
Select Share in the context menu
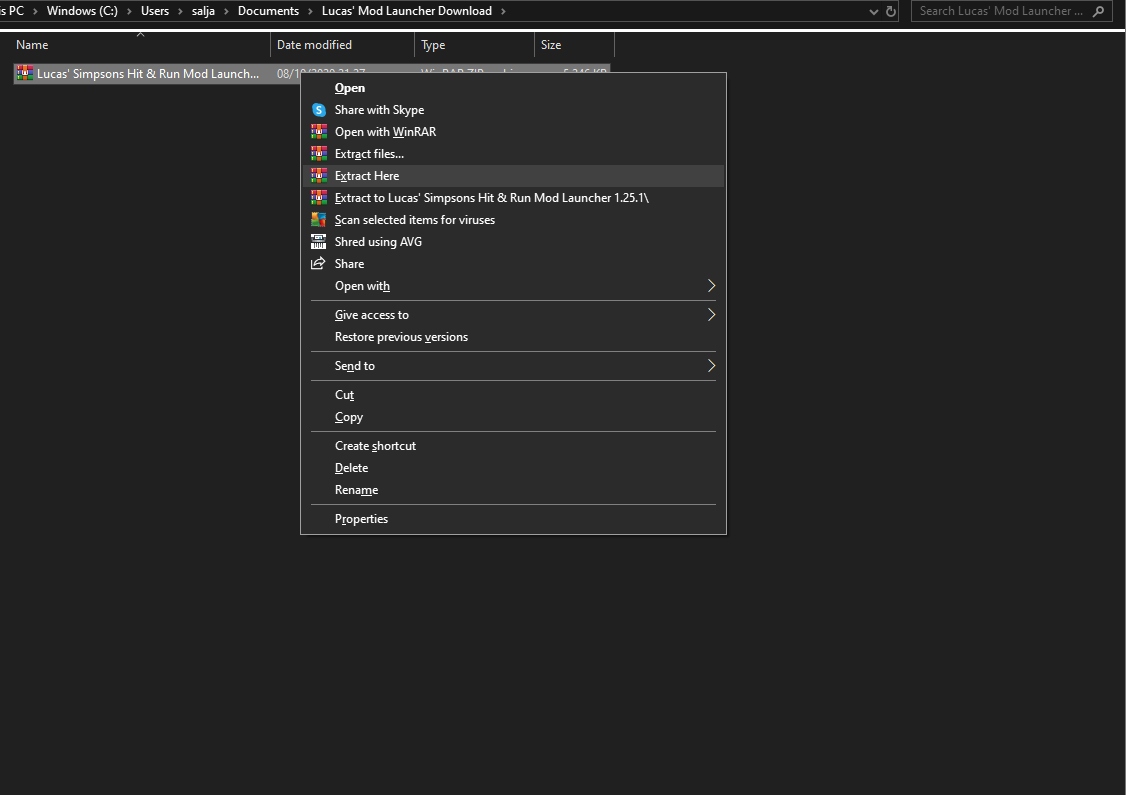coord(513,264)
